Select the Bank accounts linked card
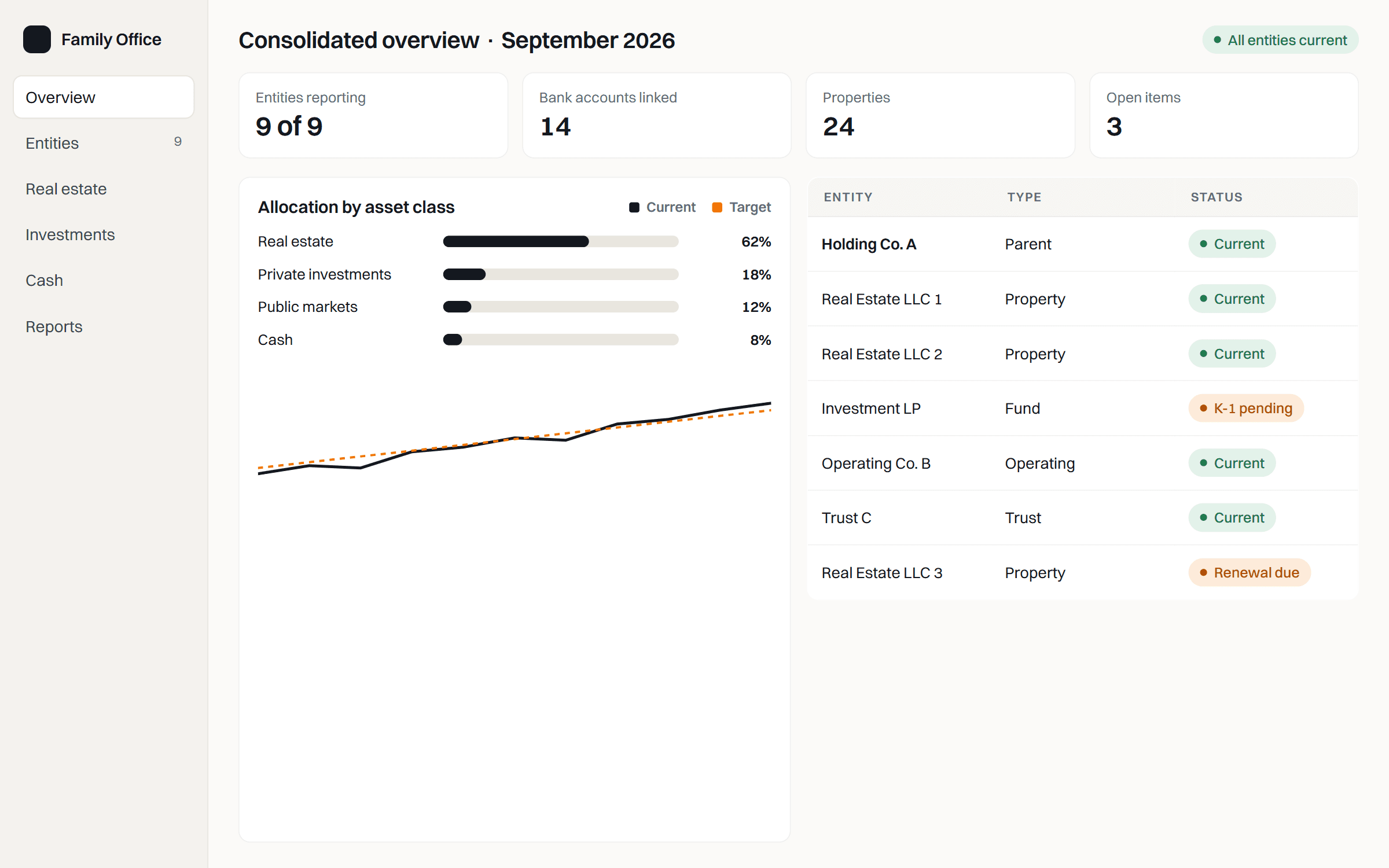 [x=657, y=115]
